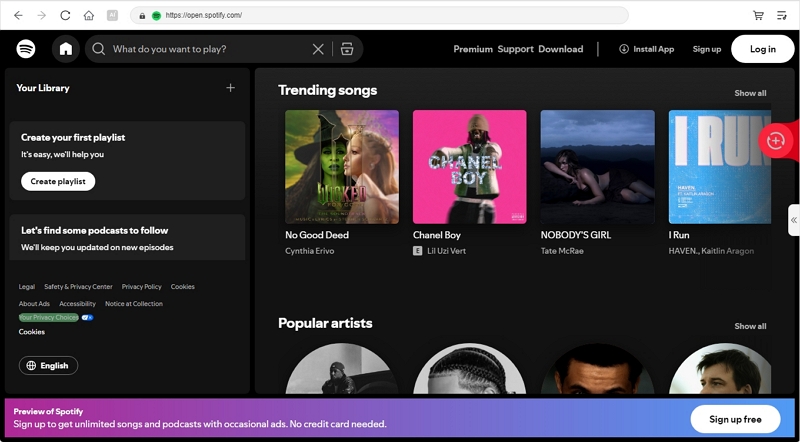Open the Accessibility link
The image size is (800, 442).
pyautogui.click(x=78, y=304)
